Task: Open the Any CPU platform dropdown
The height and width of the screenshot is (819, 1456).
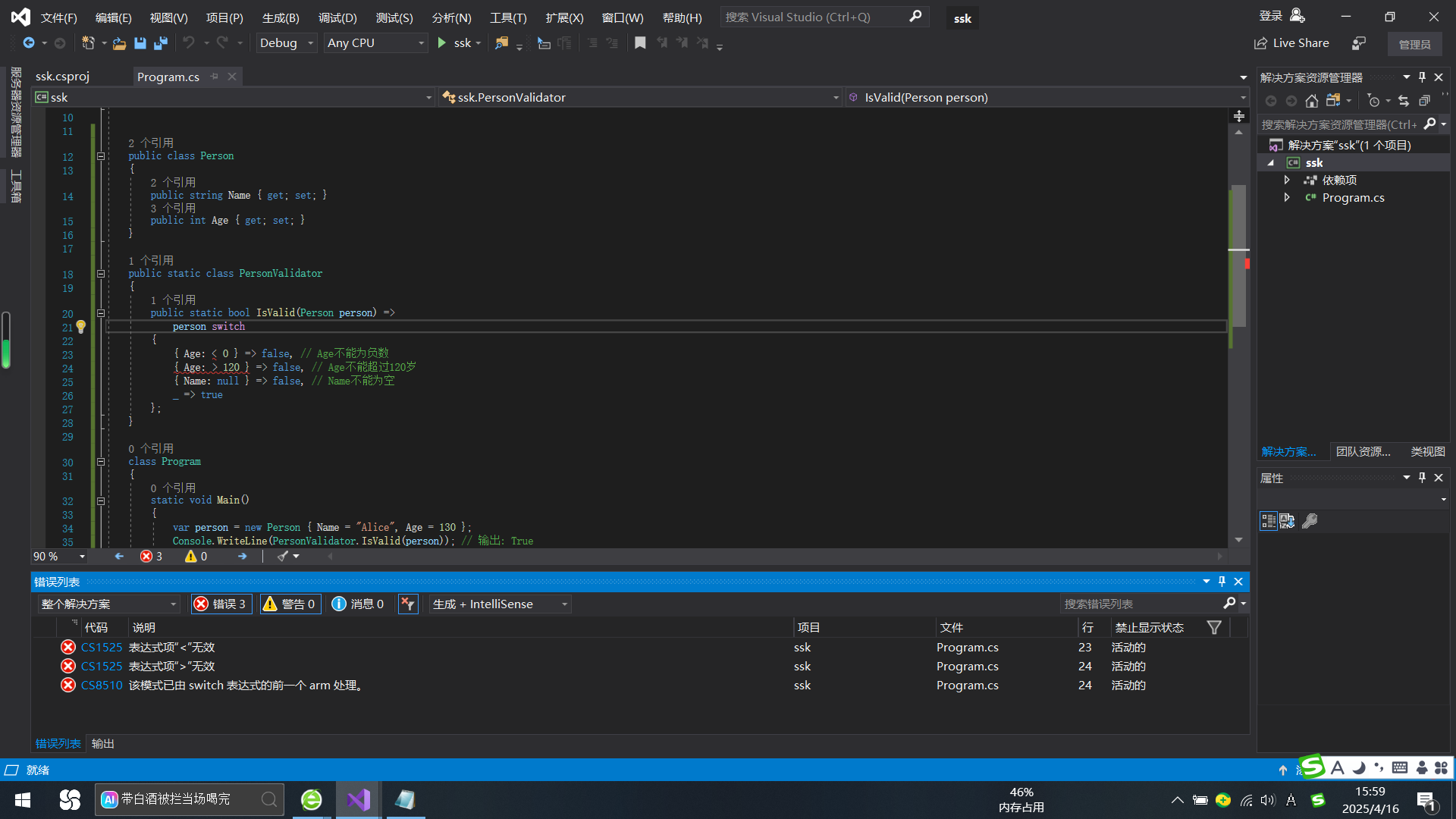Action: pyautogui.click(x=375, y=43)
